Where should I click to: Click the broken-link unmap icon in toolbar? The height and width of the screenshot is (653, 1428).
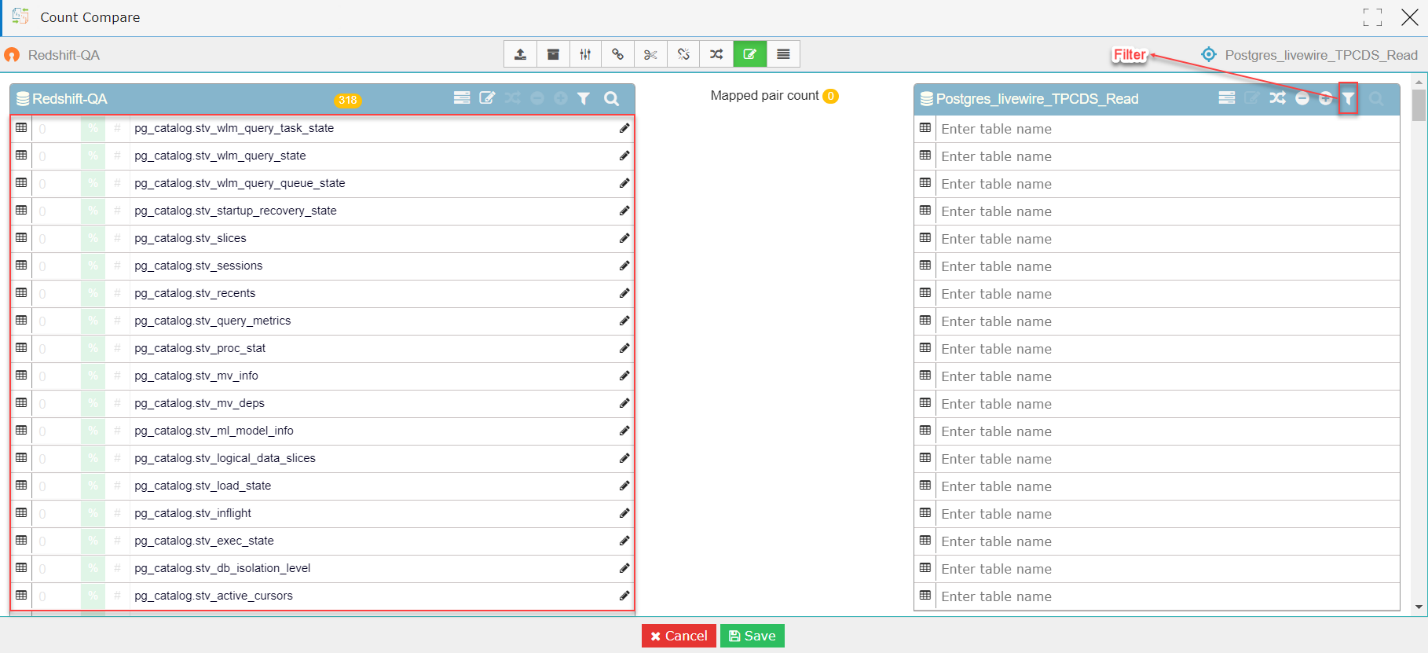(684, 54)
